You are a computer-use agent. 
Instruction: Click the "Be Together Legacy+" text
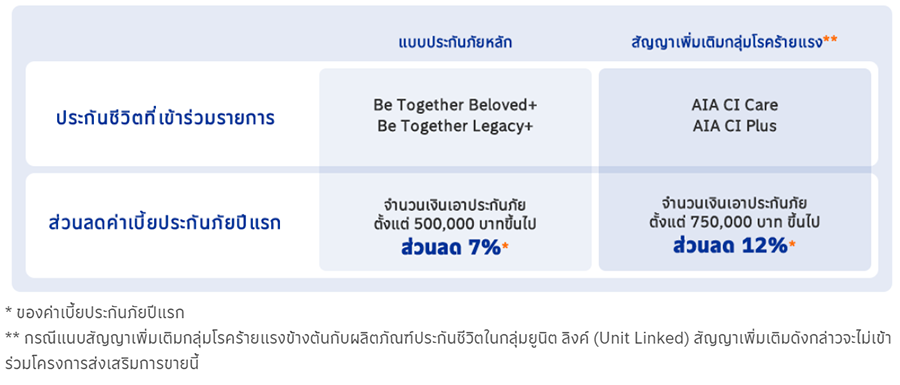(455, 126)
